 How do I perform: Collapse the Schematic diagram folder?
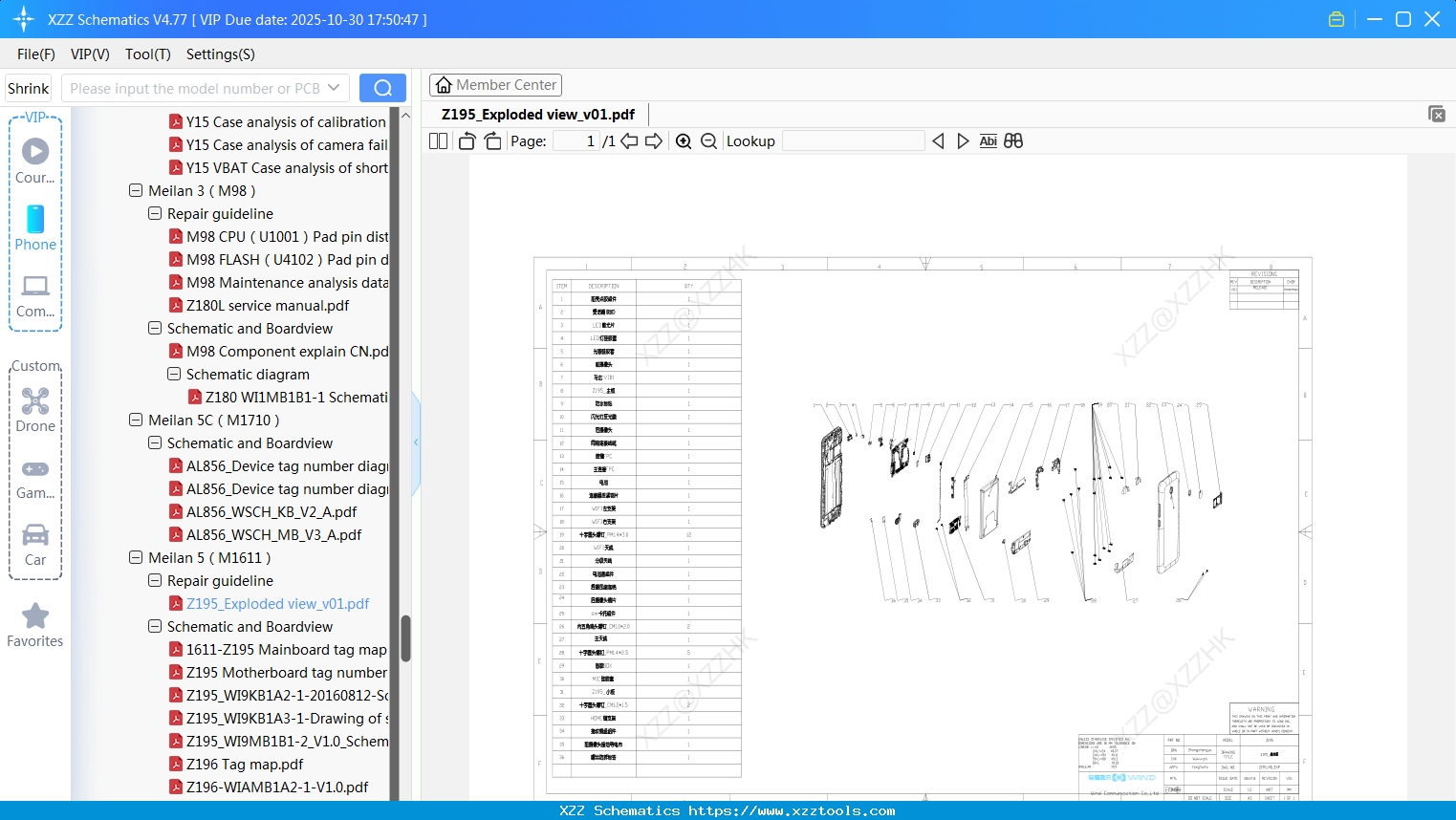point(174,374)
